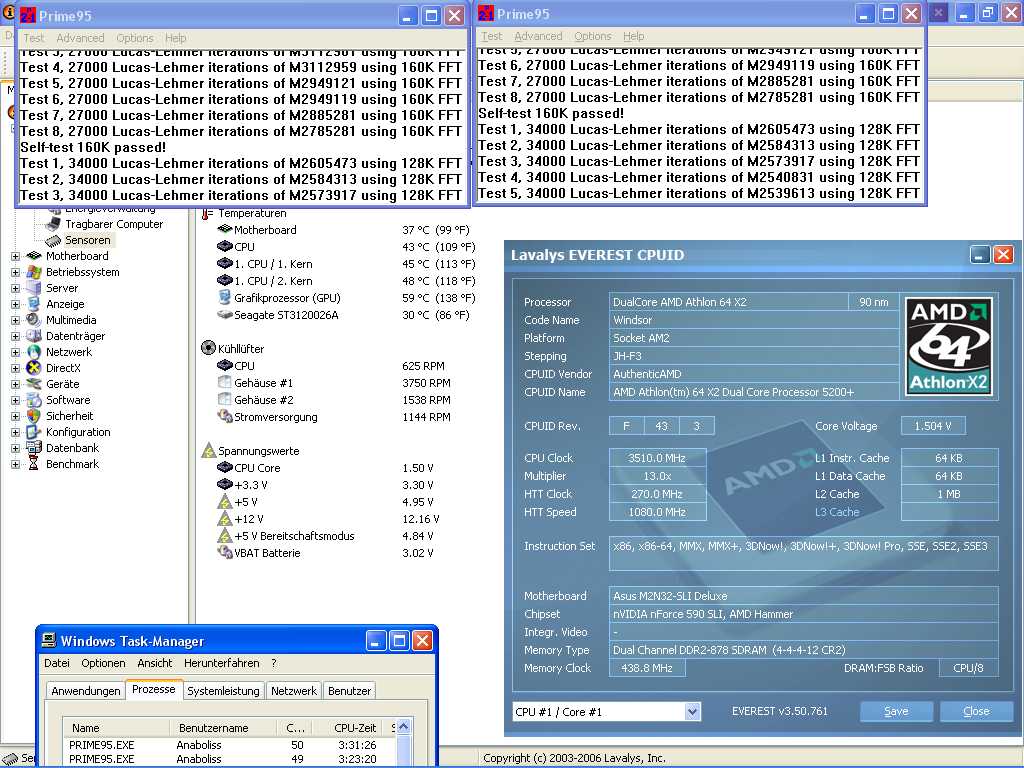Open Ansicht menu in Task-Manager

click(x=155, y=663)
